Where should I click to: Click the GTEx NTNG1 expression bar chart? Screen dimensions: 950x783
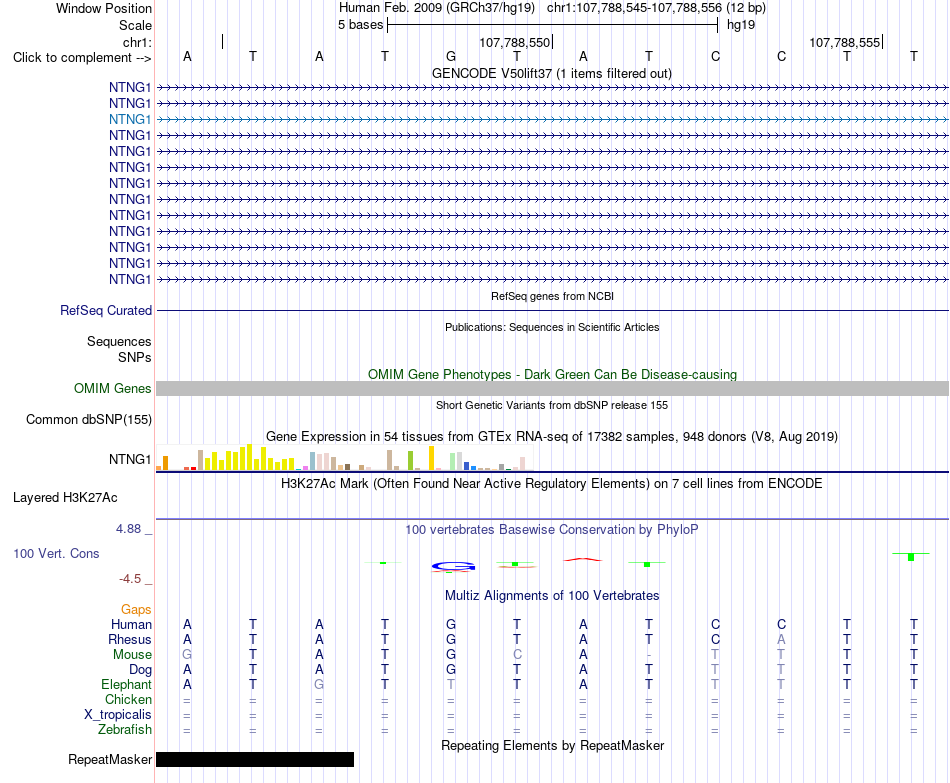[x=343, y=458]
